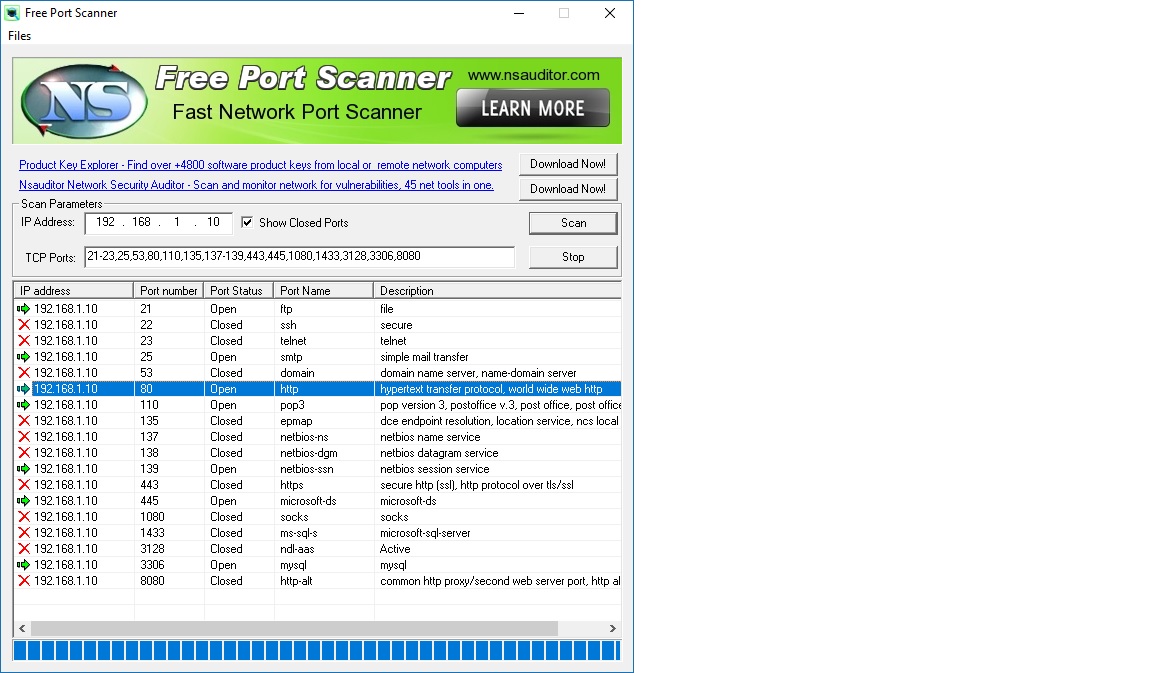Click the green arrow icon for port 3306
The width and height of the screenshot is (1152, 673).
click(x=24, y=565)
